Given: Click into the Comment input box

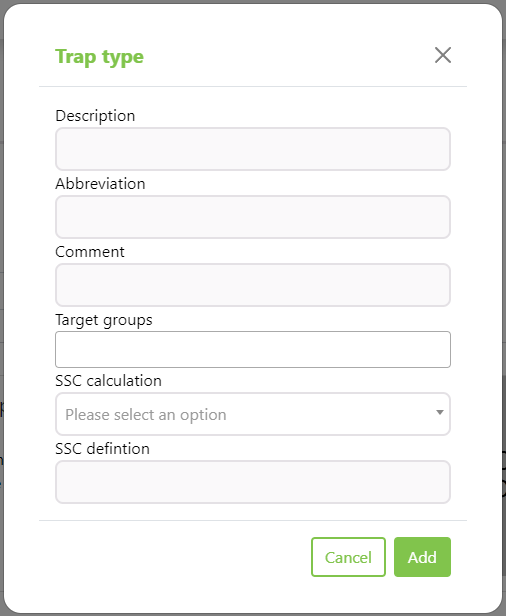Looking at the screenshot, I should (x=253, y=285).
